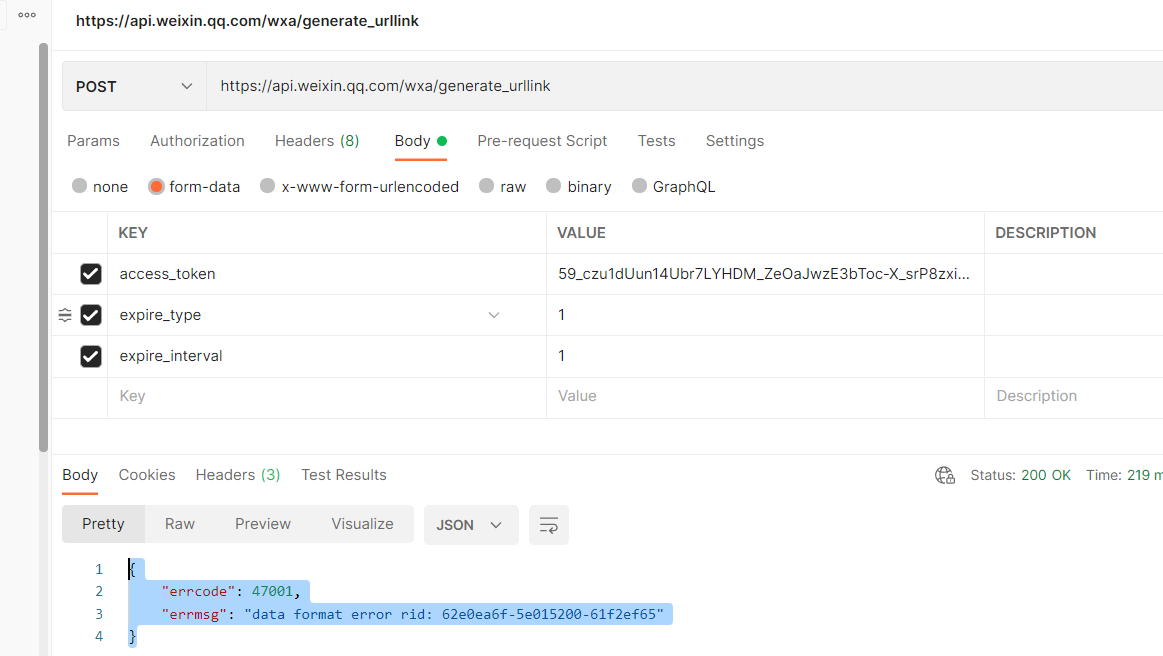This screenshot has height=656, width=1163.
Task: Click the errmsg line in response
Action: pyautogui.click(x=412, y=614)
